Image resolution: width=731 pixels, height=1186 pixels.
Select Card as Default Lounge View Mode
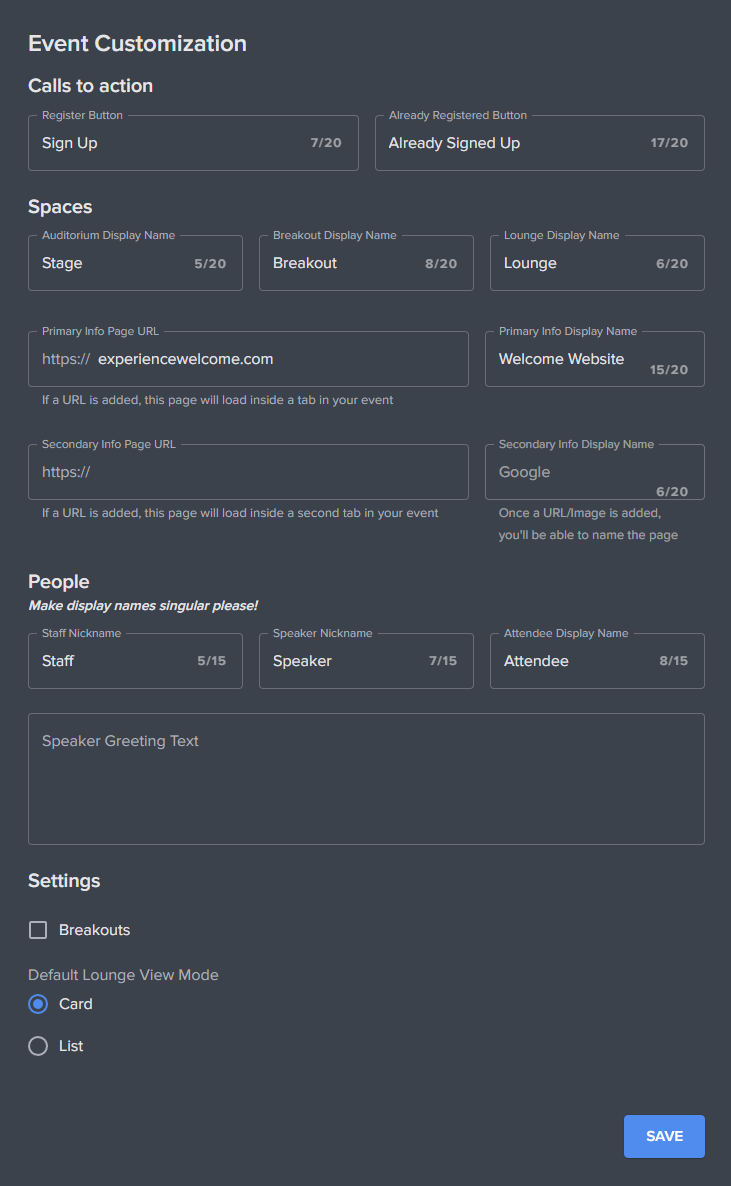point(37,1004)
